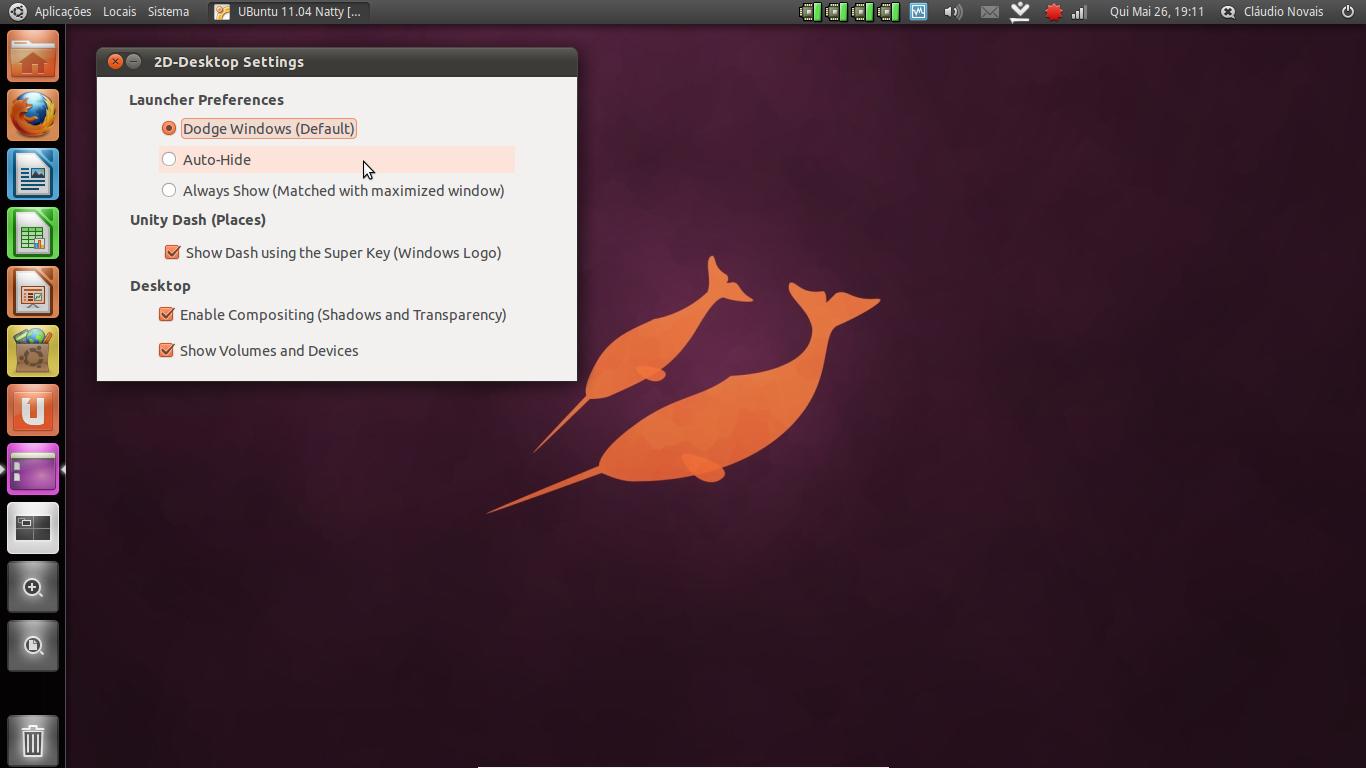Launch LibreOffice Writer from the launcher

click(x=33, y=174)
